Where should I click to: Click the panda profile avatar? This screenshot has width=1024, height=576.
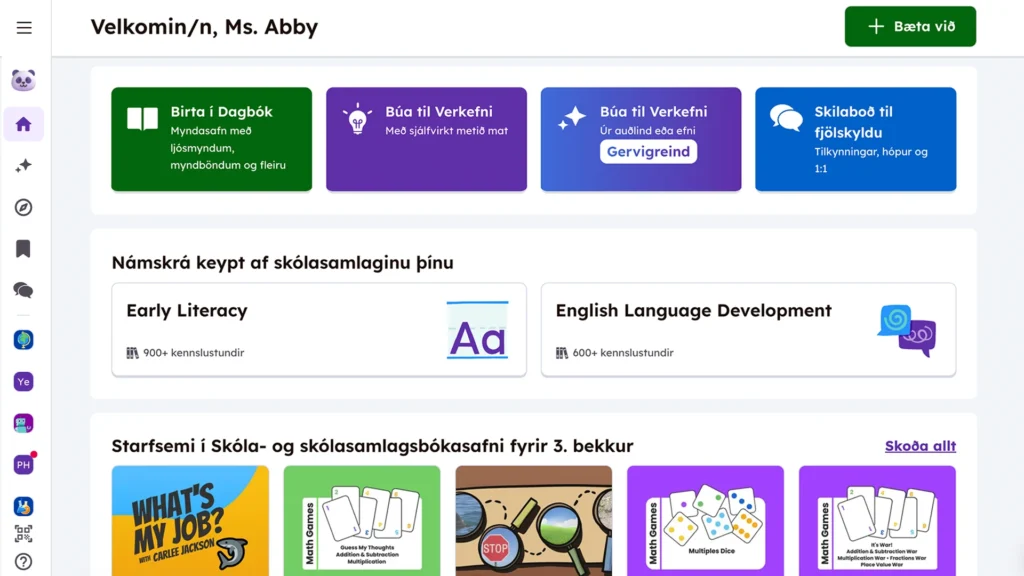coord(24,80)
